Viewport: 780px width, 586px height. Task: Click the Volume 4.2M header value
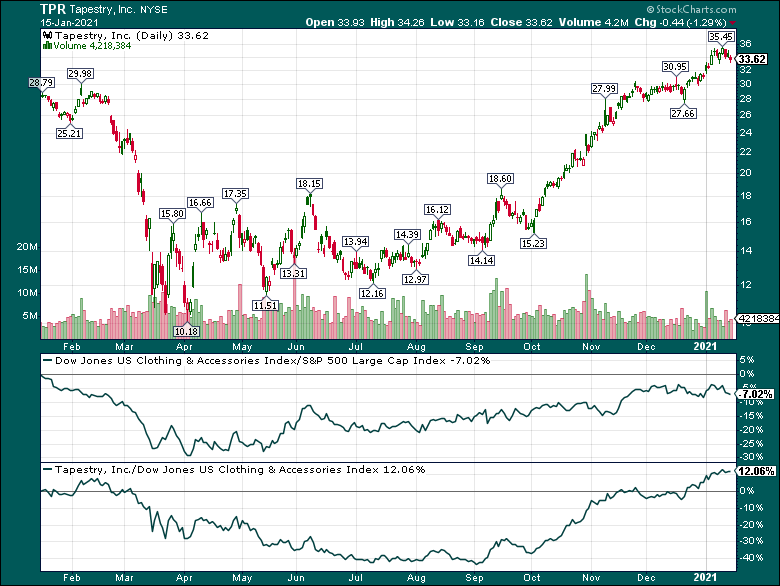tap(593, 22)
